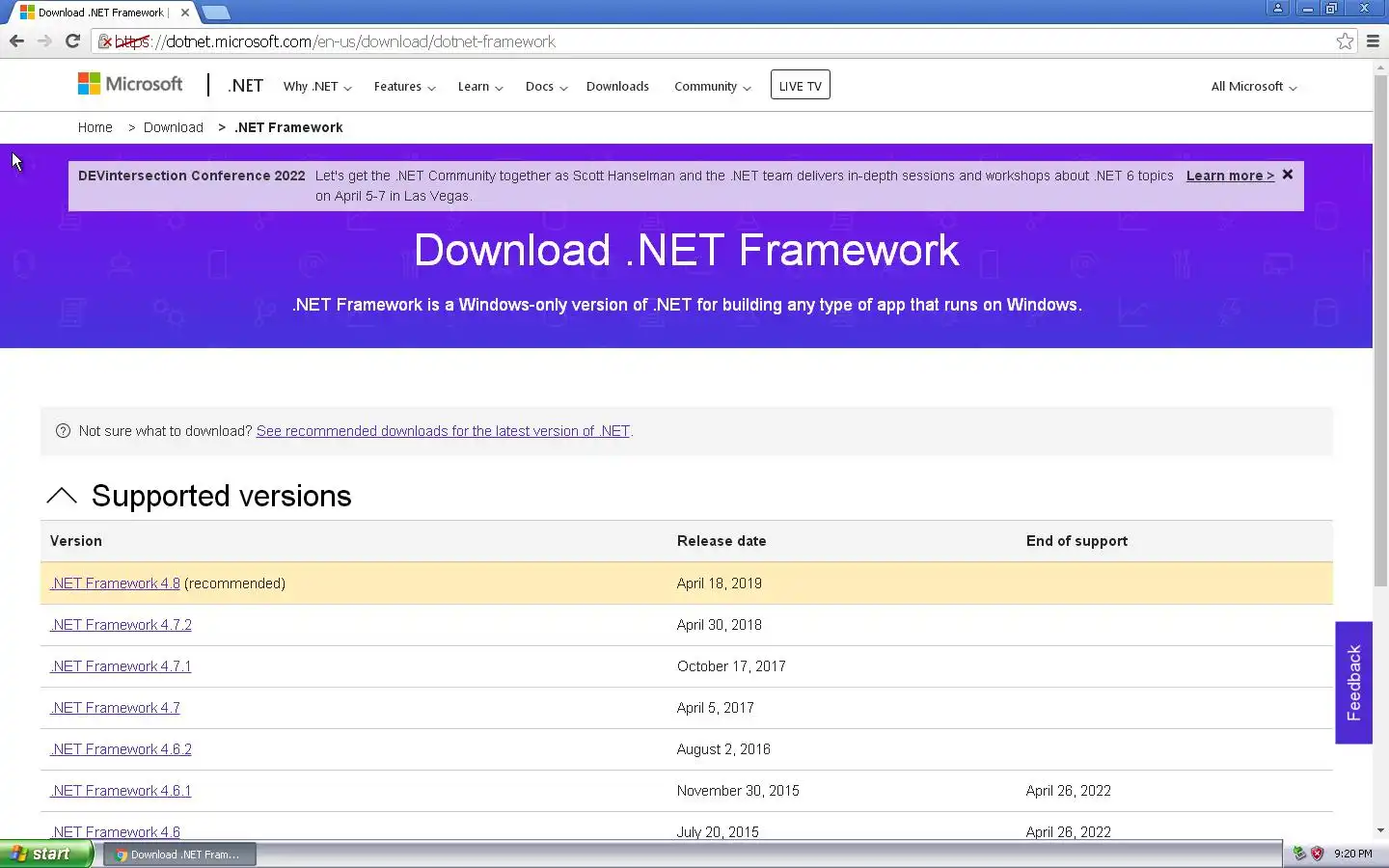Click Learn more in conference banner

1230,176
